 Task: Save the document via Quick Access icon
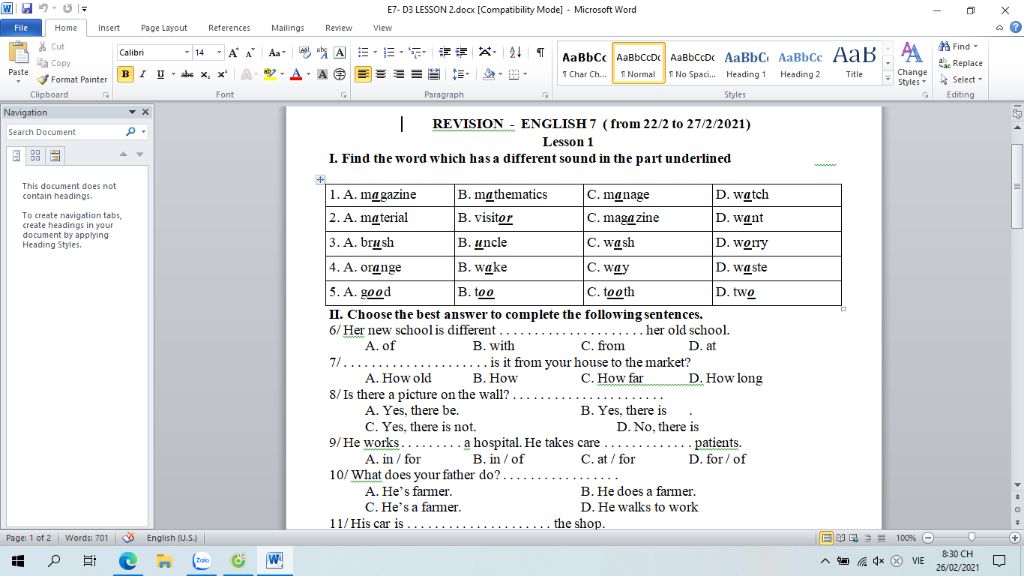tap(27, 8)
